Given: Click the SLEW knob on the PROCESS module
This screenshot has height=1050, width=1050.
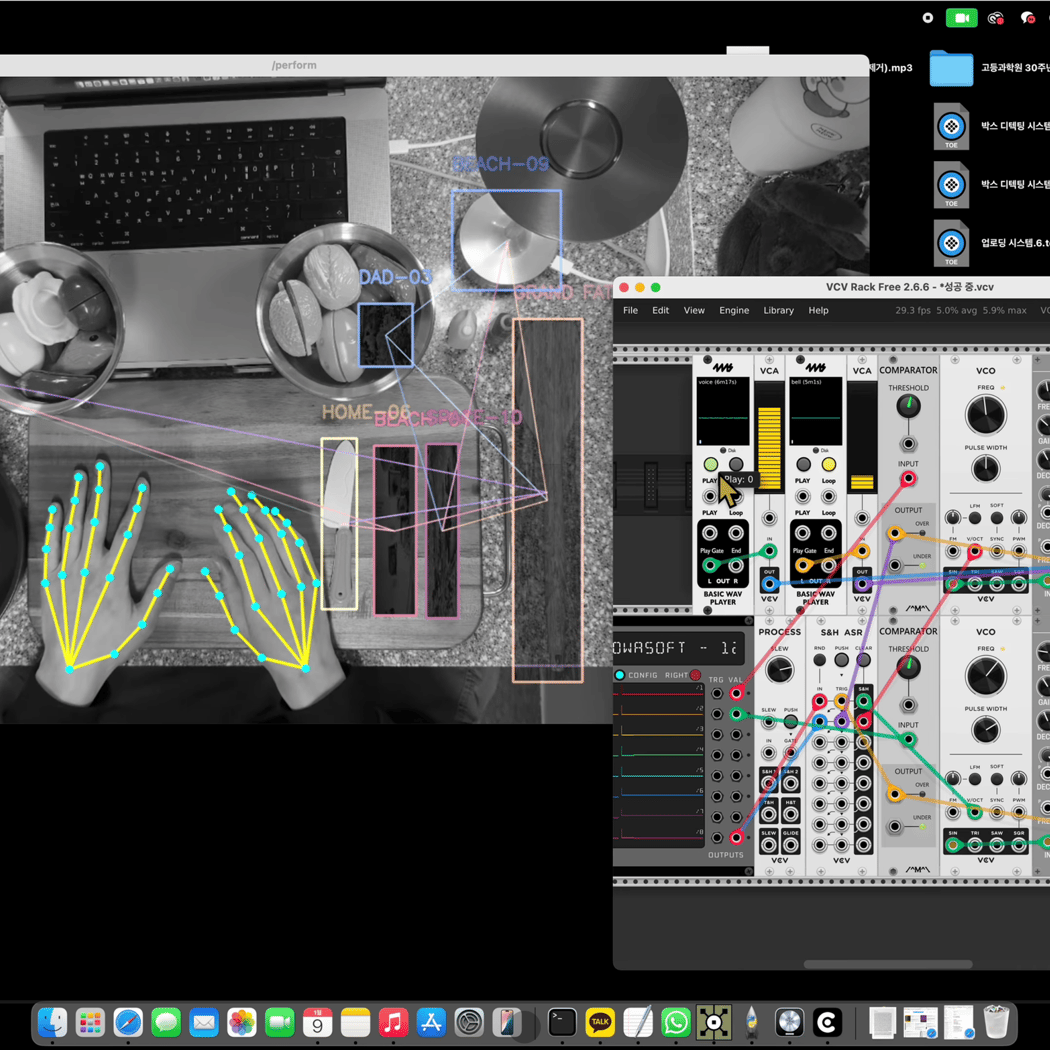Looking at the screenshot, I should click(x=779, y=670).
